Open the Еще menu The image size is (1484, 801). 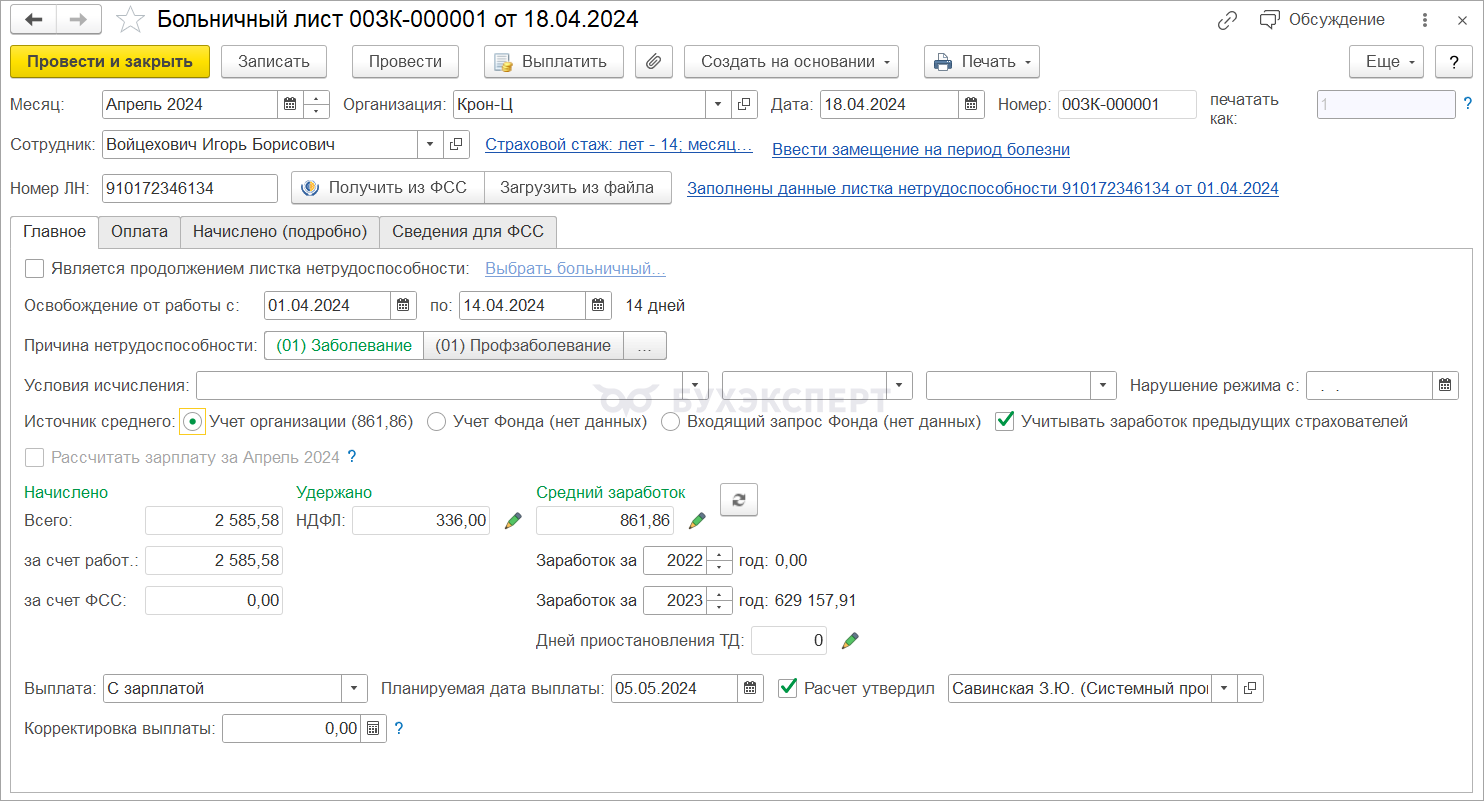click(1386, 61)
